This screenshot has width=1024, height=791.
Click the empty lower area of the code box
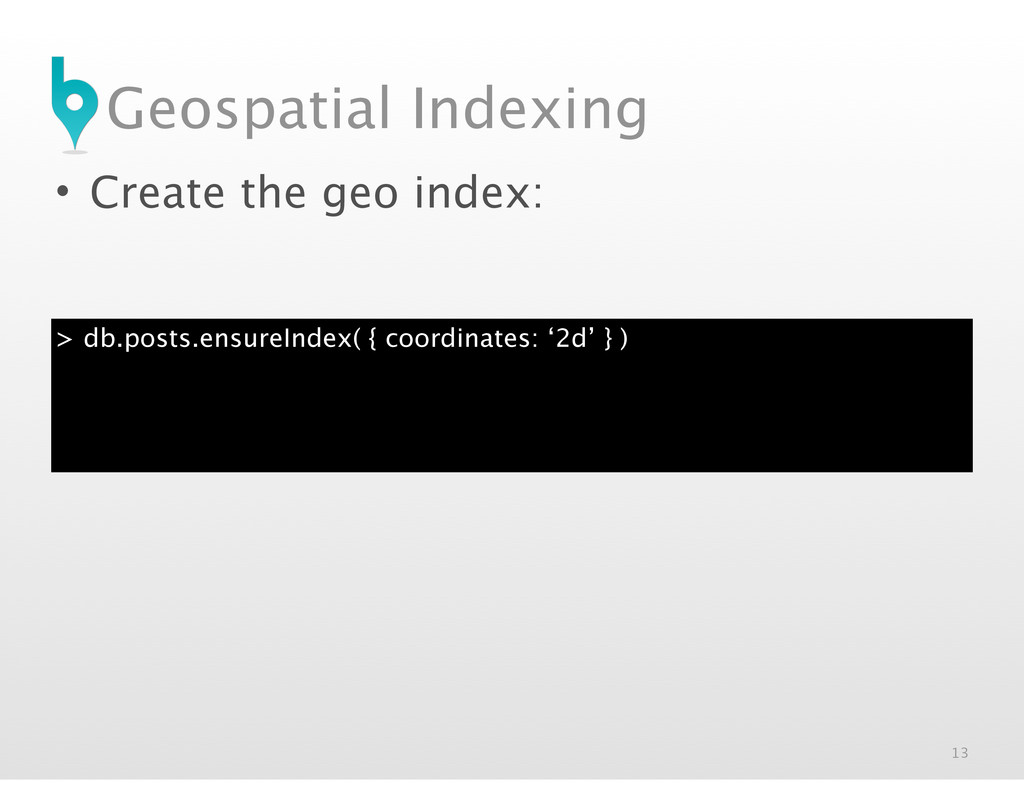coord(511,418)
